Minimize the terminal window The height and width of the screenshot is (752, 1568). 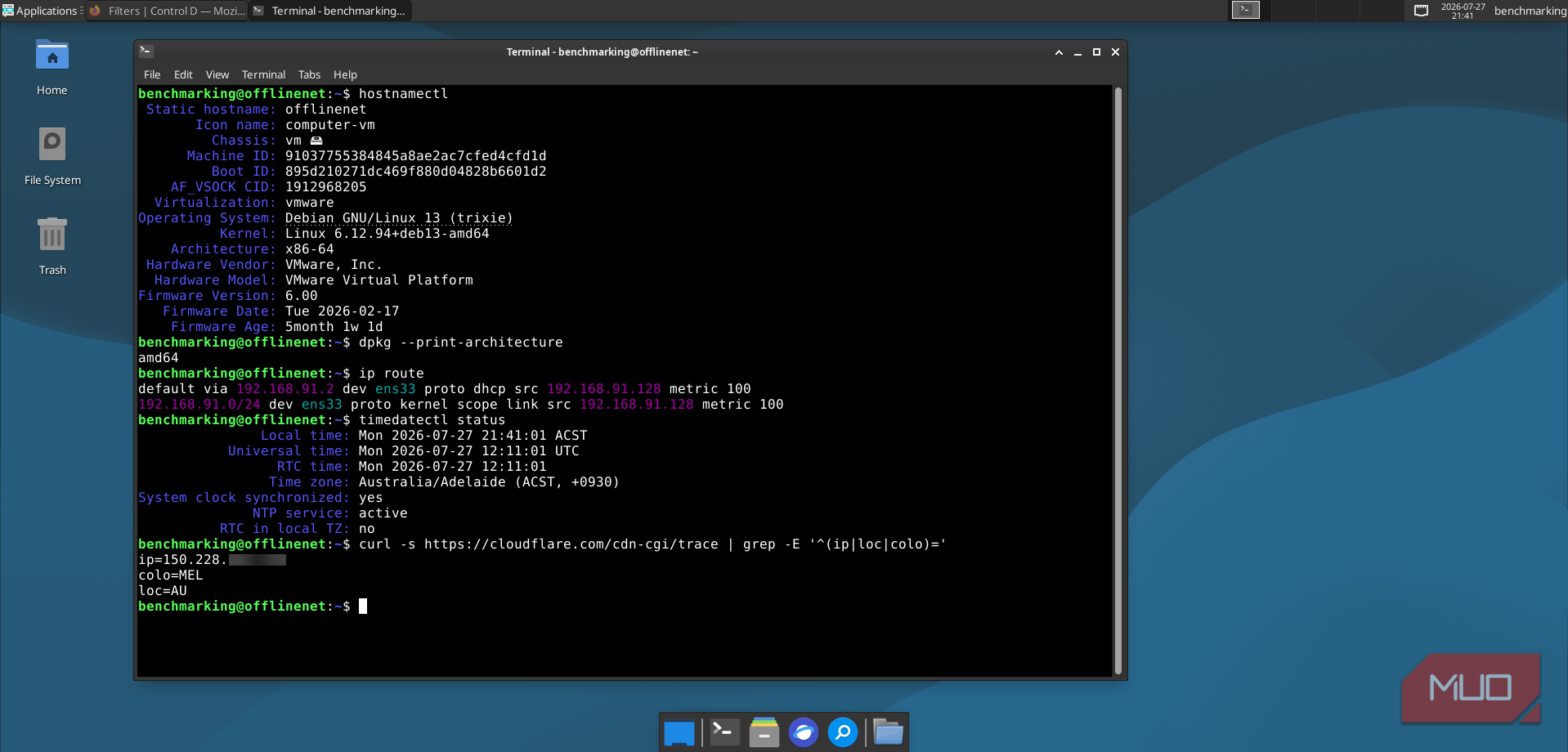pyautogui.click(x=1077, y=51)
